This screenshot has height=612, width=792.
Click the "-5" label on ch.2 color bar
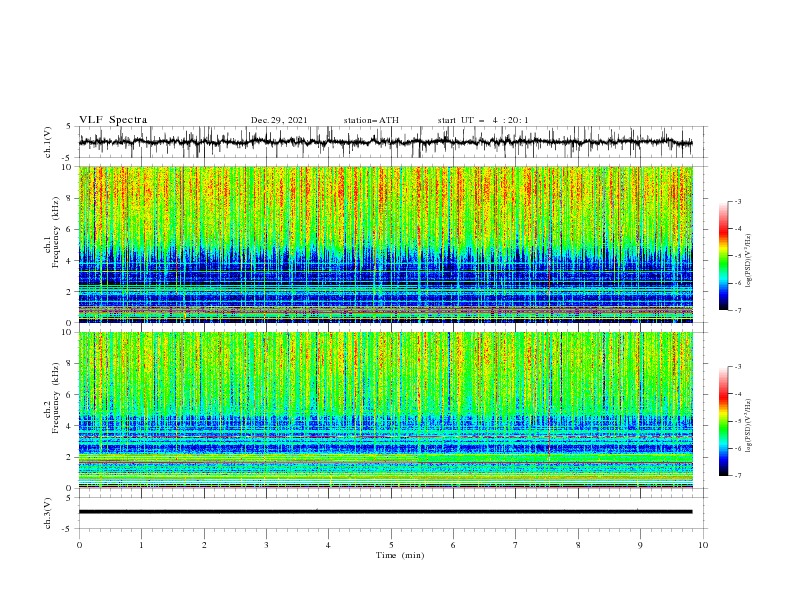(x=738, y=421)
